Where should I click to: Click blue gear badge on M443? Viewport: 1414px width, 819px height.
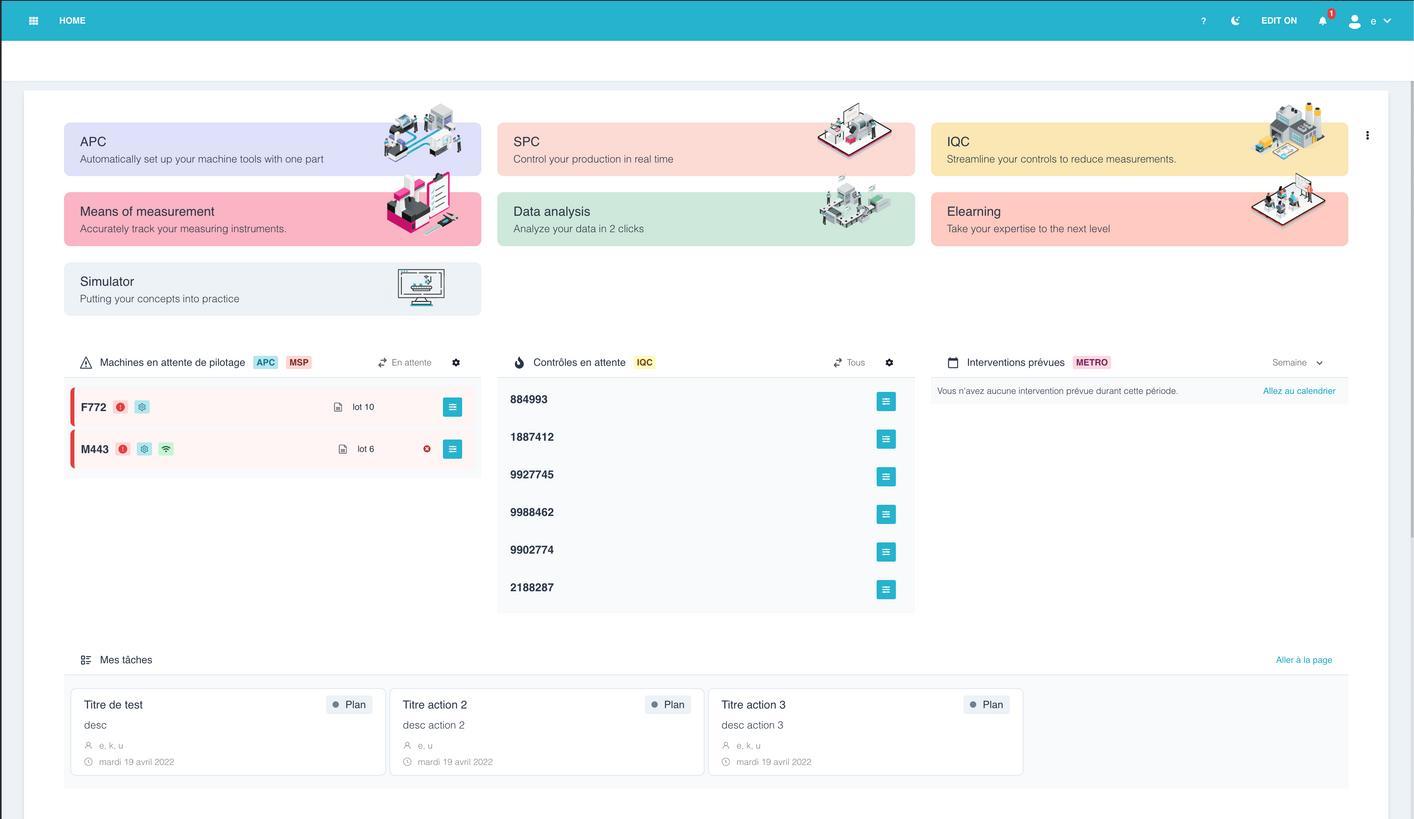[144, 449]
